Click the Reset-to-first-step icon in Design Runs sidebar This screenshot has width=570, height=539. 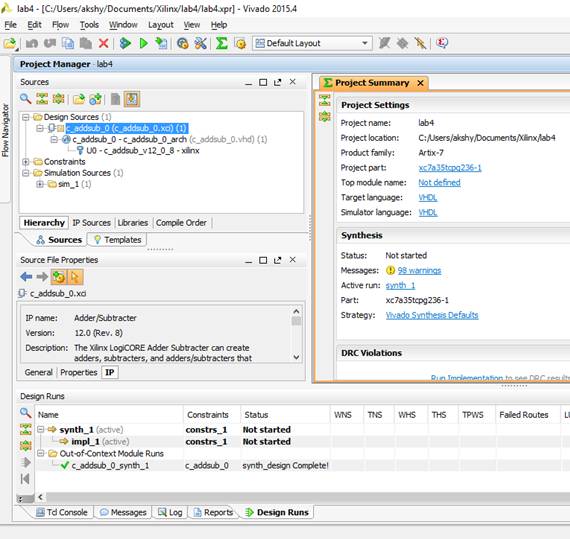tap(25, 479)
